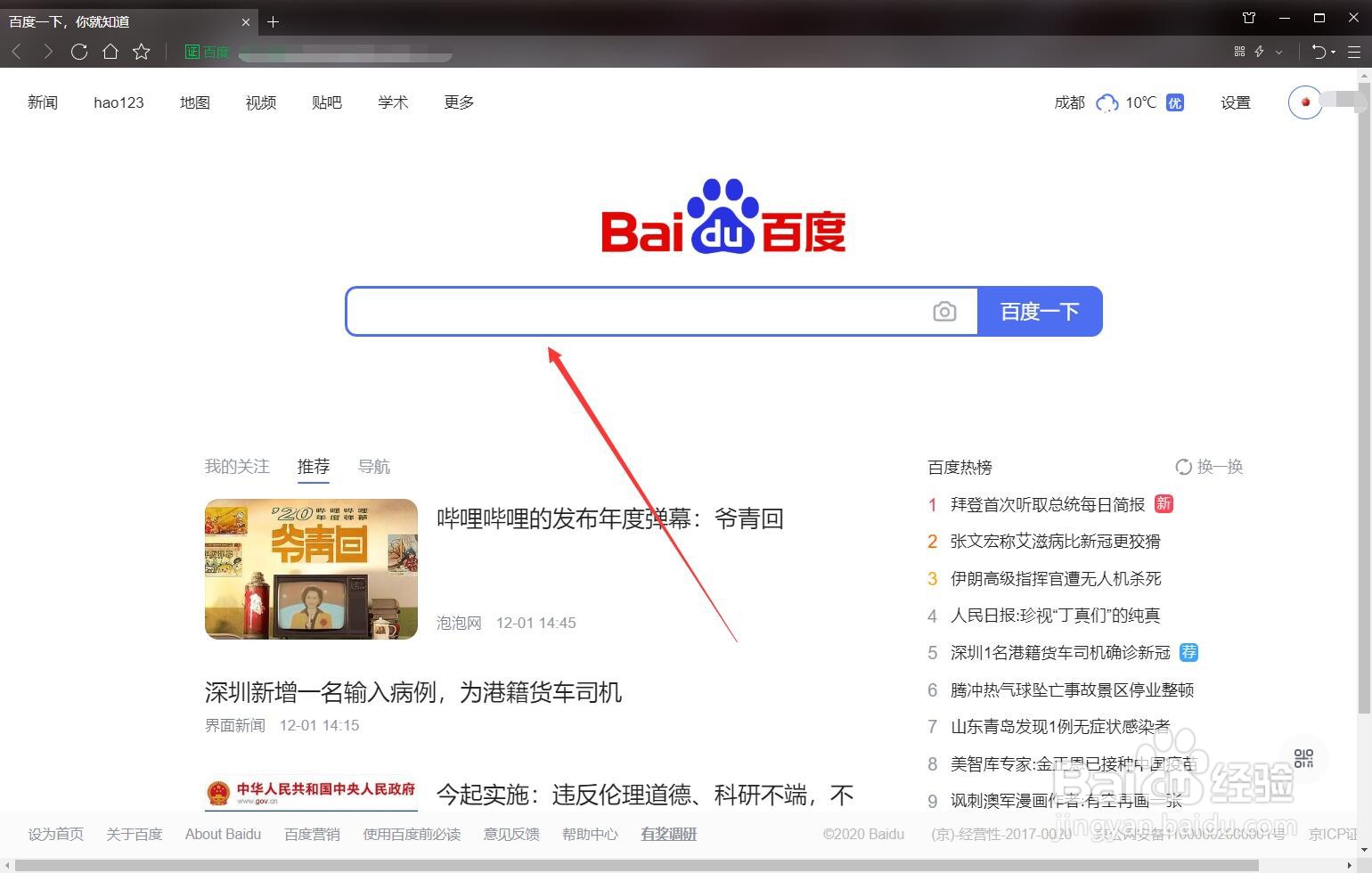The width and height of the screenshot is (1372, 873).
Task: Expand the chevron next to the lightning icon
Action: (1279, 52)
